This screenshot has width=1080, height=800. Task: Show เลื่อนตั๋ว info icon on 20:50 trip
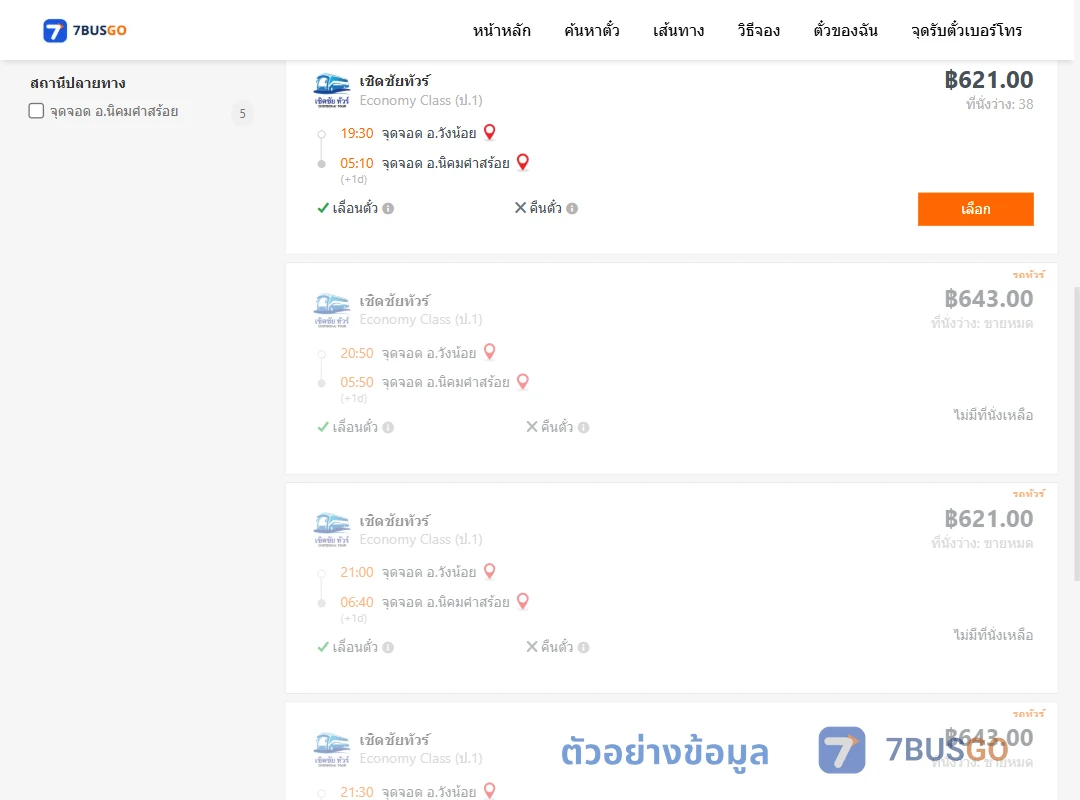[x=388, y=427]
